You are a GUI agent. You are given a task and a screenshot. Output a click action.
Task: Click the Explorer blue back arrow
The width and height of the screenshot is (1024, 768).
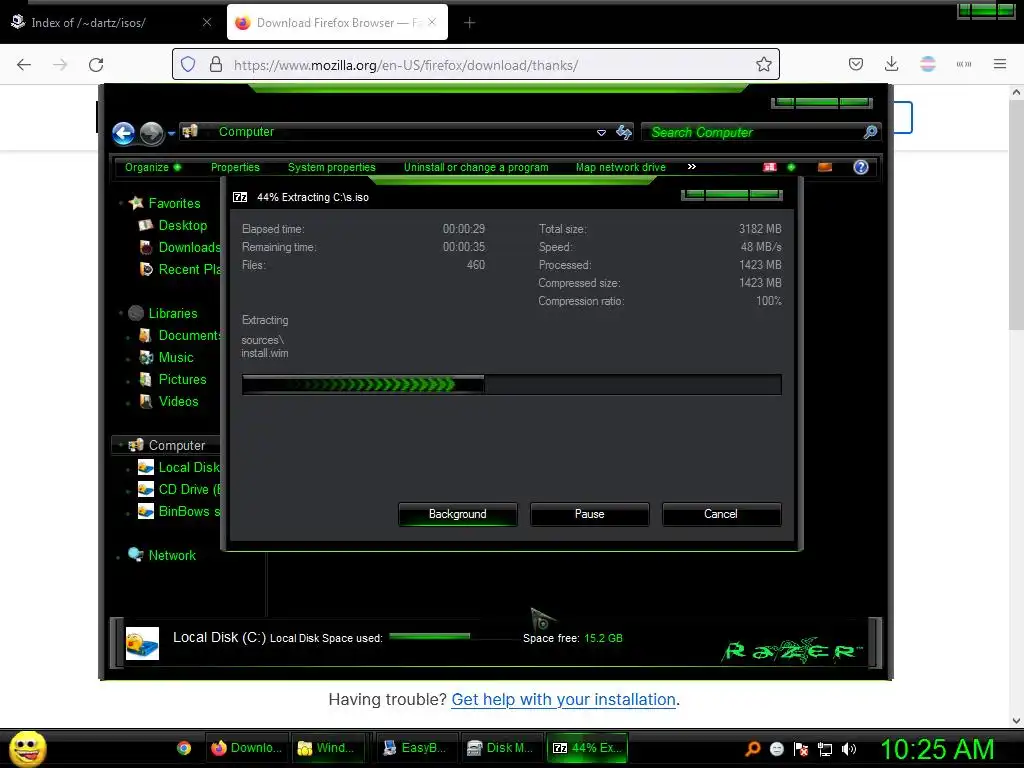[123, 133]
